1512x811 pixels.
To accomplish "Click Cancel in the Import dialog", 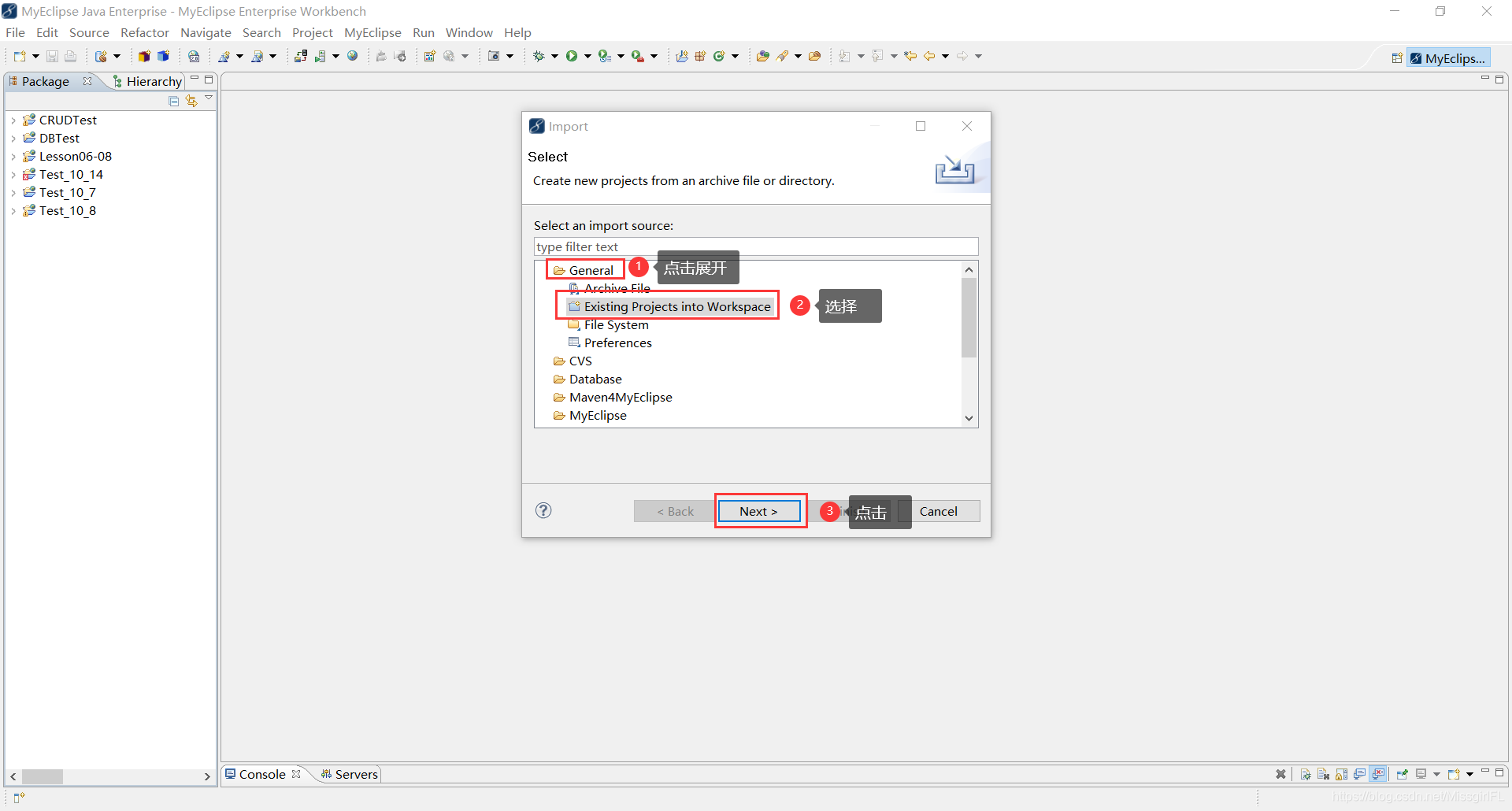I will 938,511.
